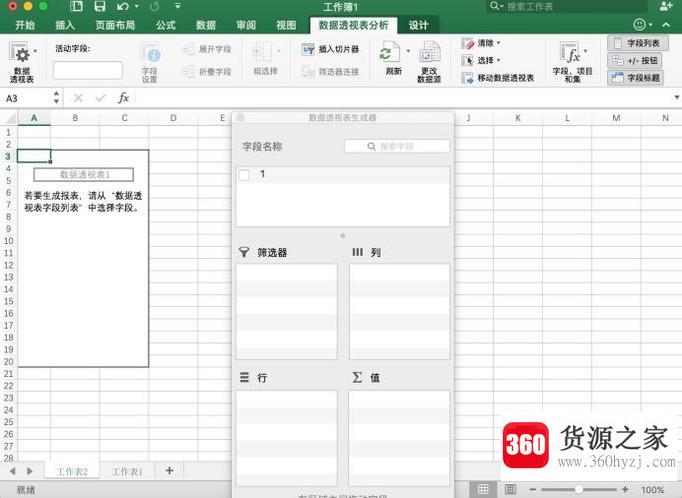Image resolution: width=682 pixels, height=498 pixels.
Task: Click the 活动字段 input box
Action: (88, 70)
